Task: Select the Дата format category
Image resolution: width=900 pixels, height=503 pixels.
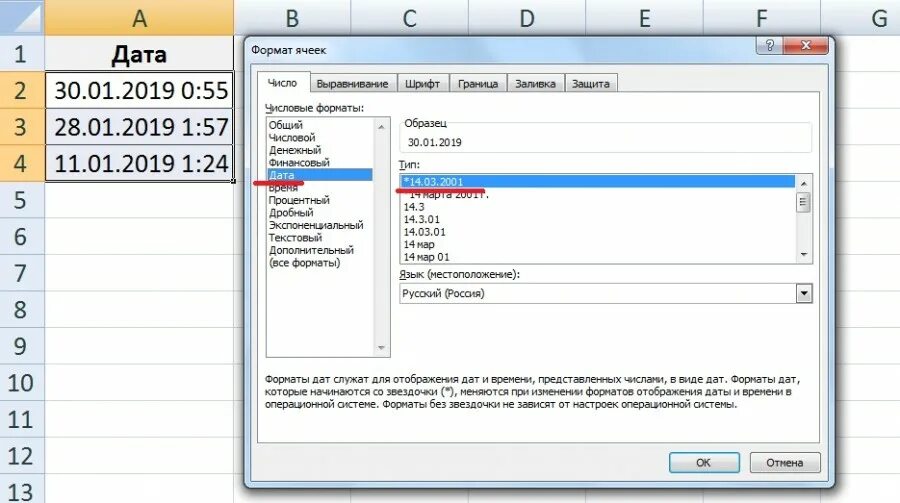Action: coord(320,175)
